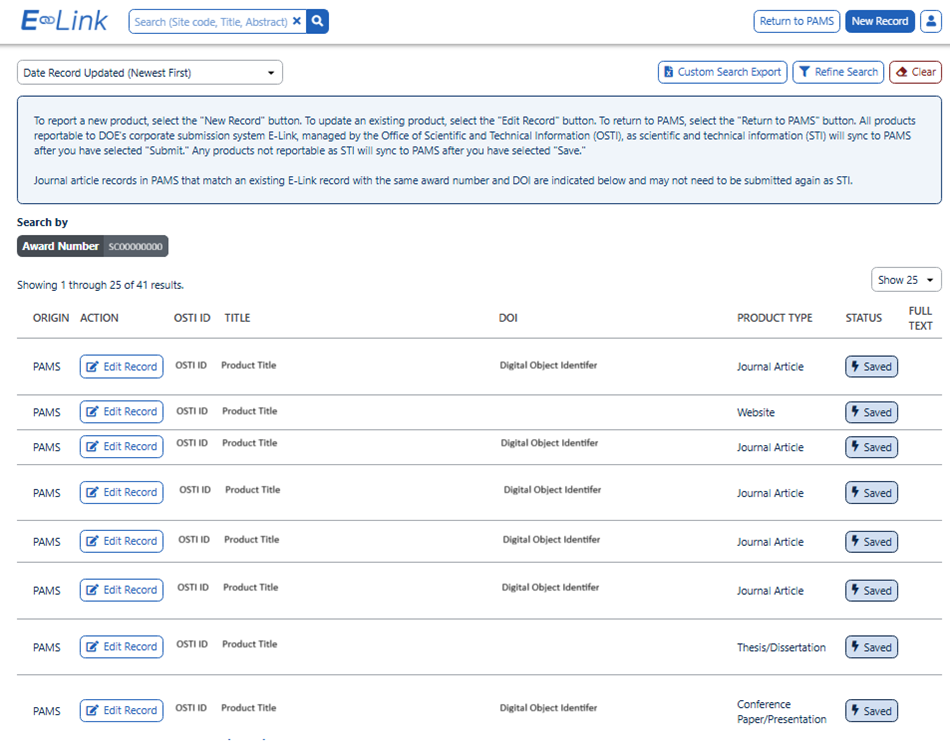Click the Saved status on the Website row
950x746 pixels.
[871, 412]
